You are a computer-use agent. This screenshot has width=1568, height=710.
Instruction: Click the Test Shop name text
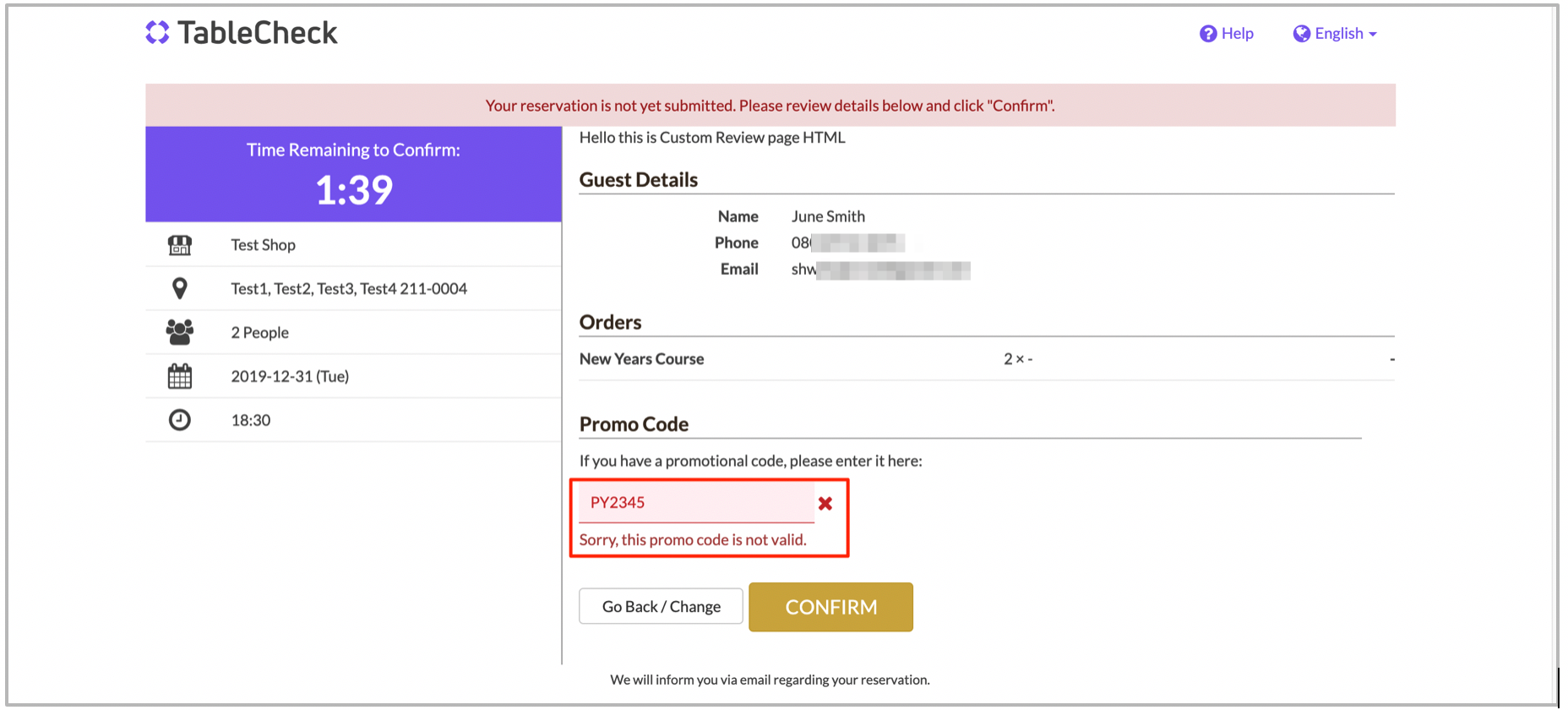(x=264, y=245)
